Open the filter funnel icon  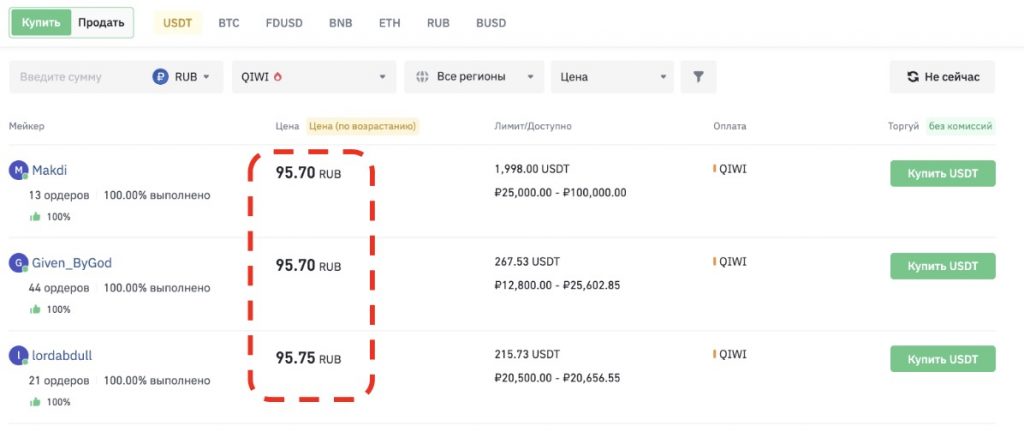click(698, 77)
